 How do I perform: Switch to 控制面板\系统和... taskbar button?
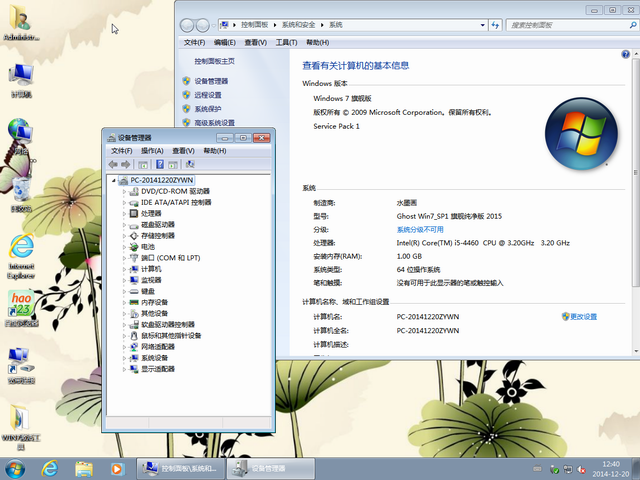(x=181, y=469)
